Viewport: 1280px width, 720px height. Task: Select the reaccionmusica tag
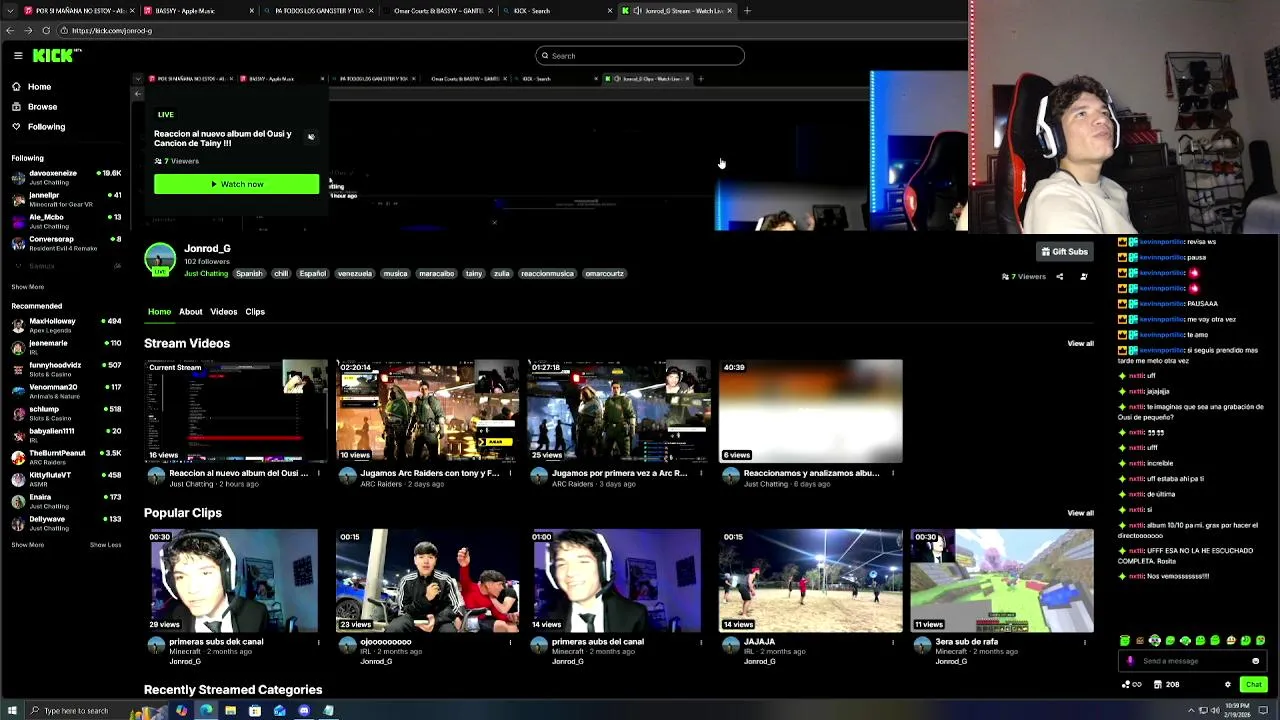click(547, 274)
